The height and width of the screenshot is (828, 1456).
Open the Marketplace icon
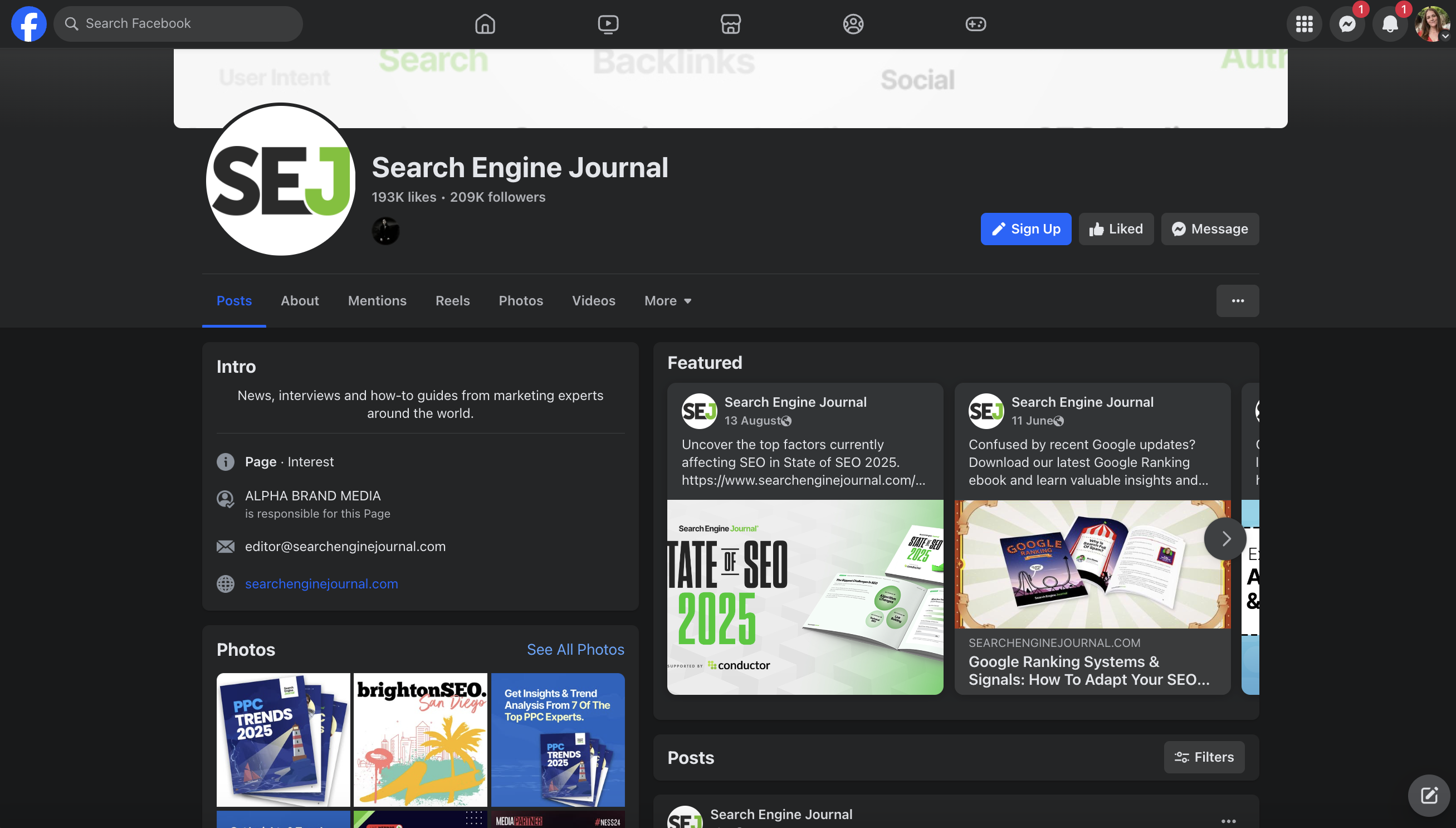730,24
